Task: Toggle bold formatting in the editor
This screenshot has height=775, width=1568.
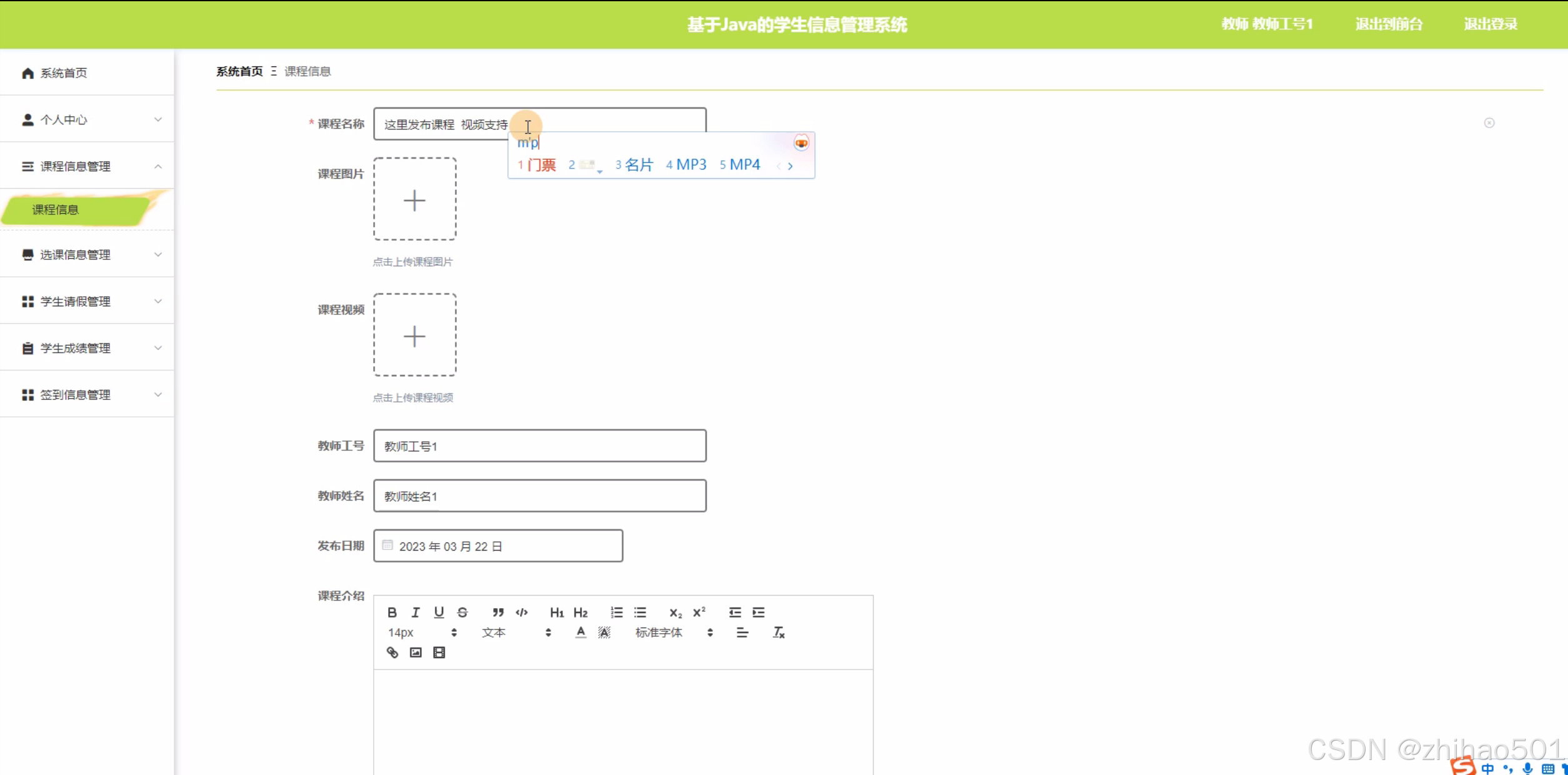Action: pyautogui.click(x=392, y=612)
